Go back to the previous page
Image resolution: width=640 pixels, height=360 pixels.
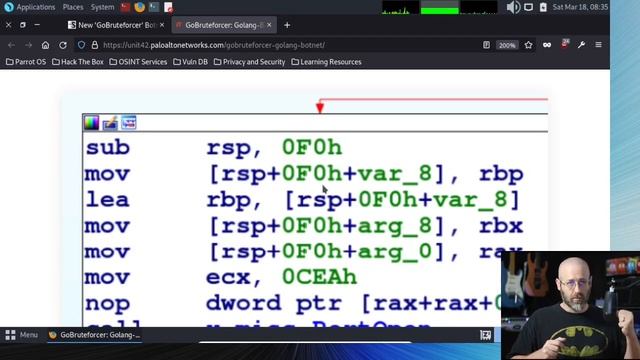pyautogui.click(x=11, y=45)
